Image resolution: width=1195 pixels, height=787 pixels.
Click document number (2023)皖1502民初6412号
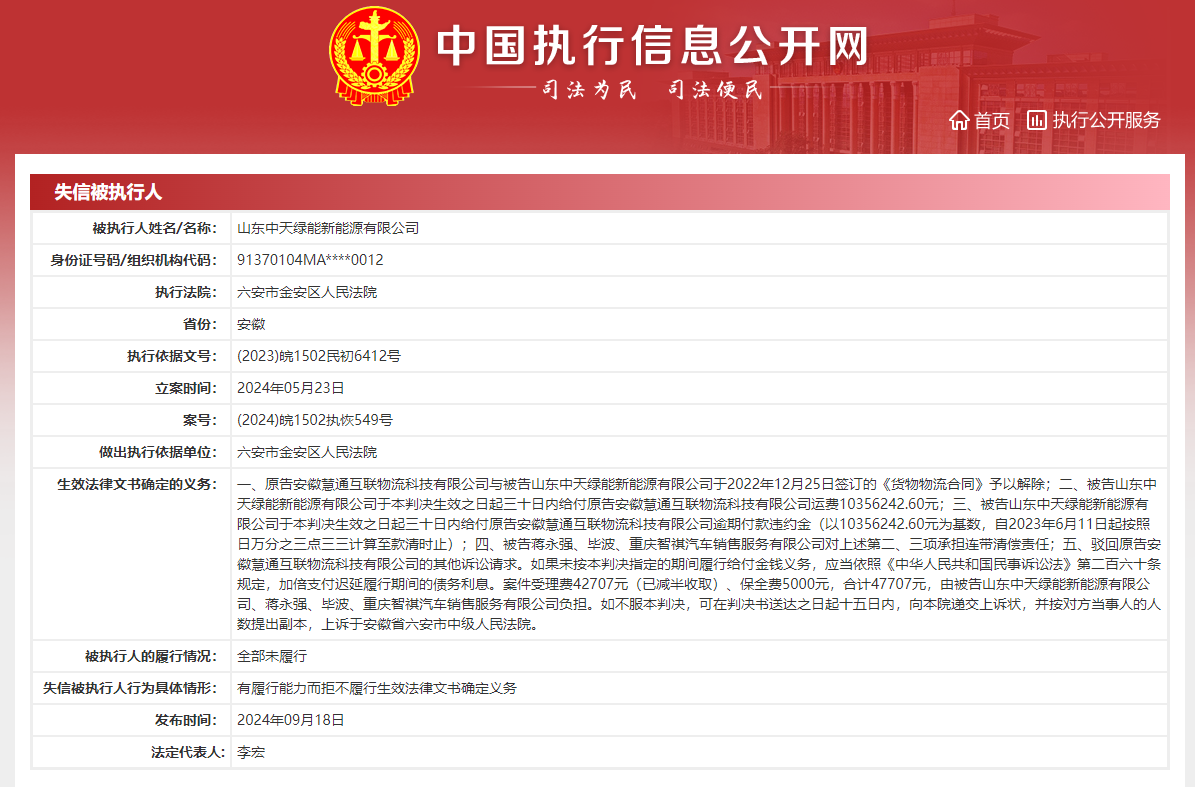[x=319, y=356]
